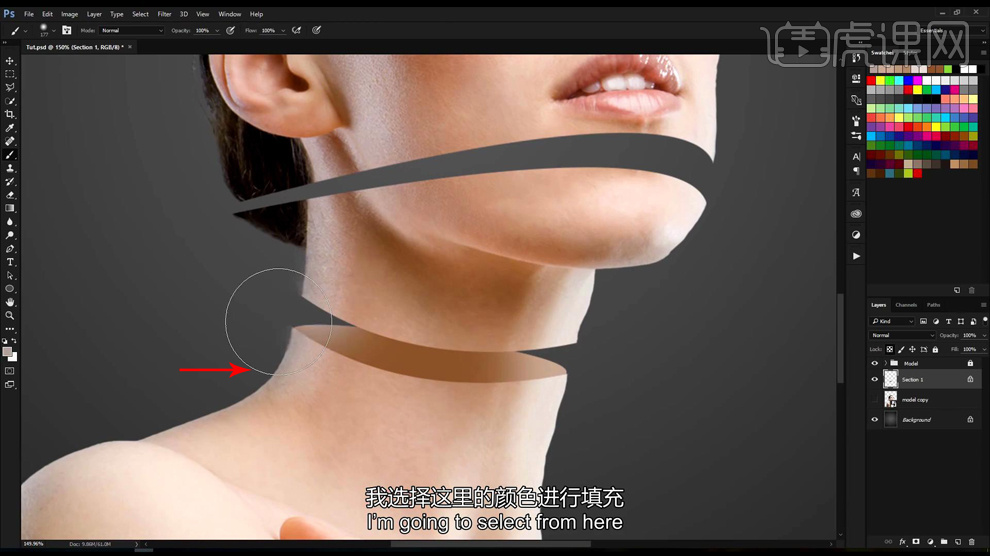Swap foreground and background colors

pyautogui.click(x=14, y=341)
